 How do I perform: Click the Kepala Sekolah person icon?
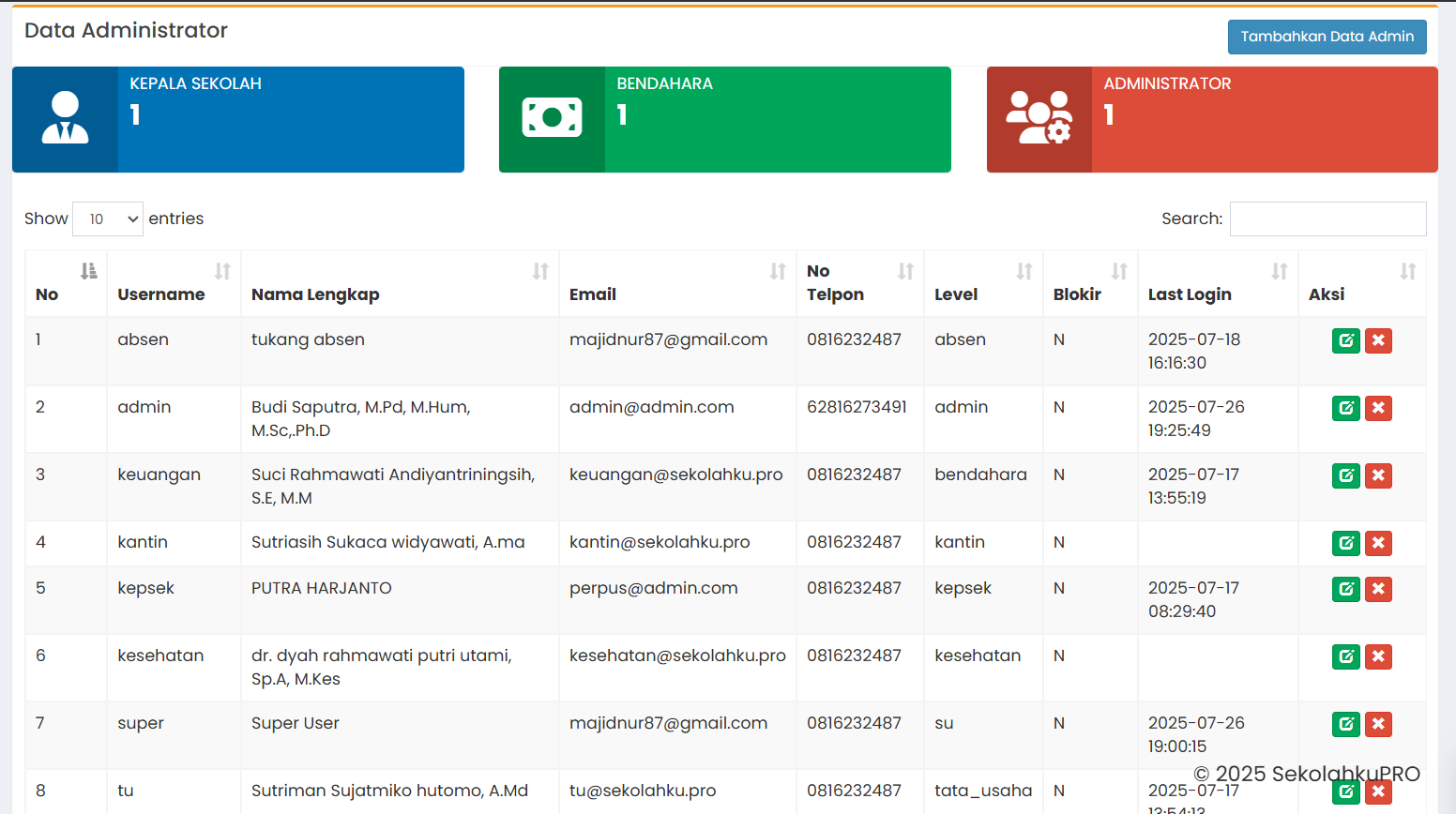66,118
